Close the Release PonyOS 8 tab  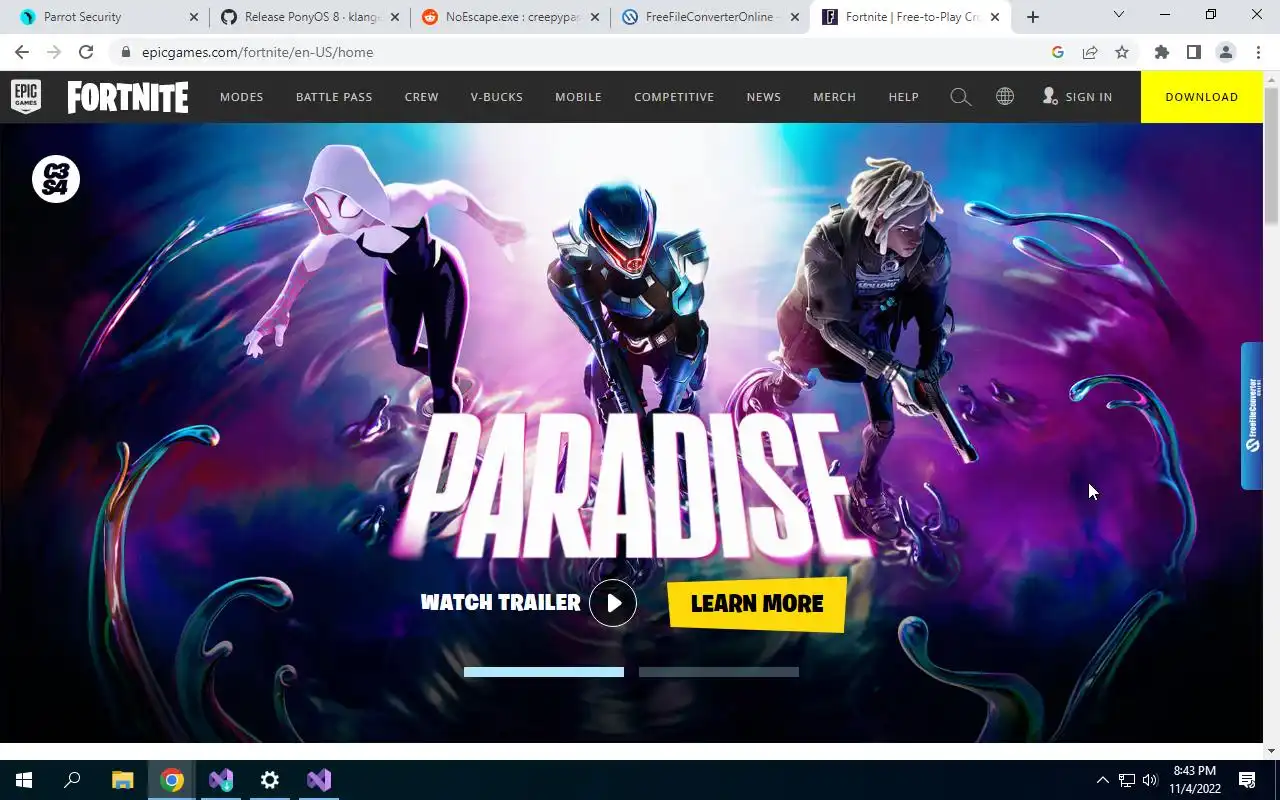pos(395,17)
